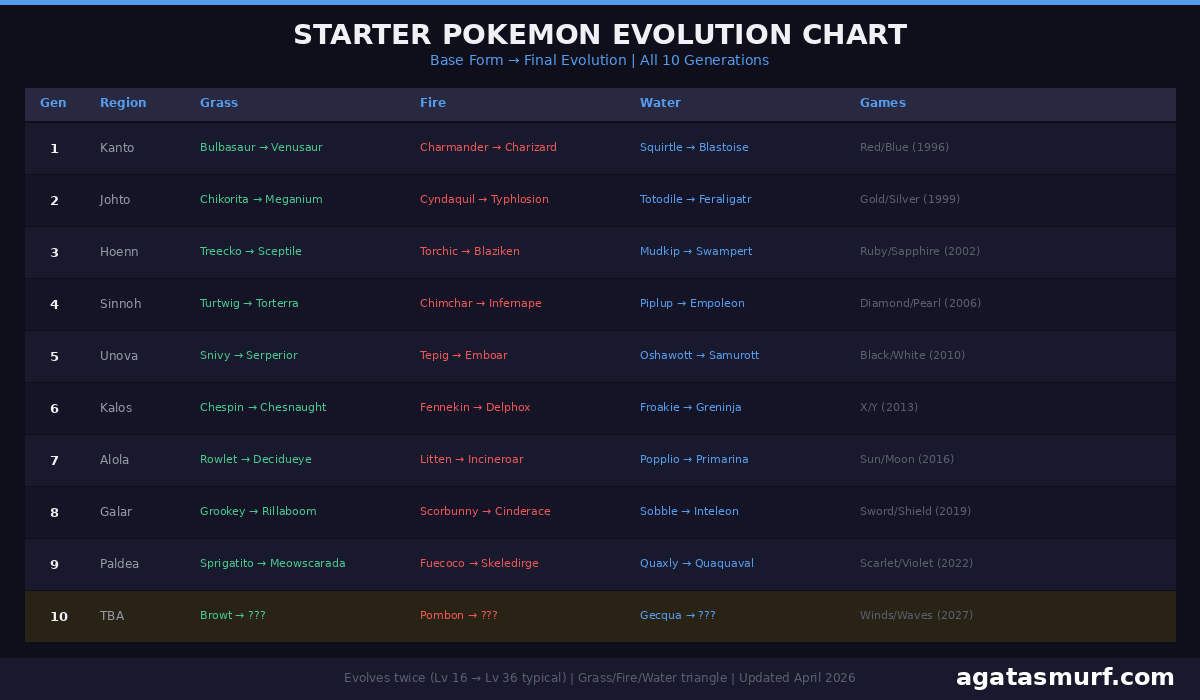Click generation number 10
This screenshot has width=1200, height=700.
[x=59, y=617]
